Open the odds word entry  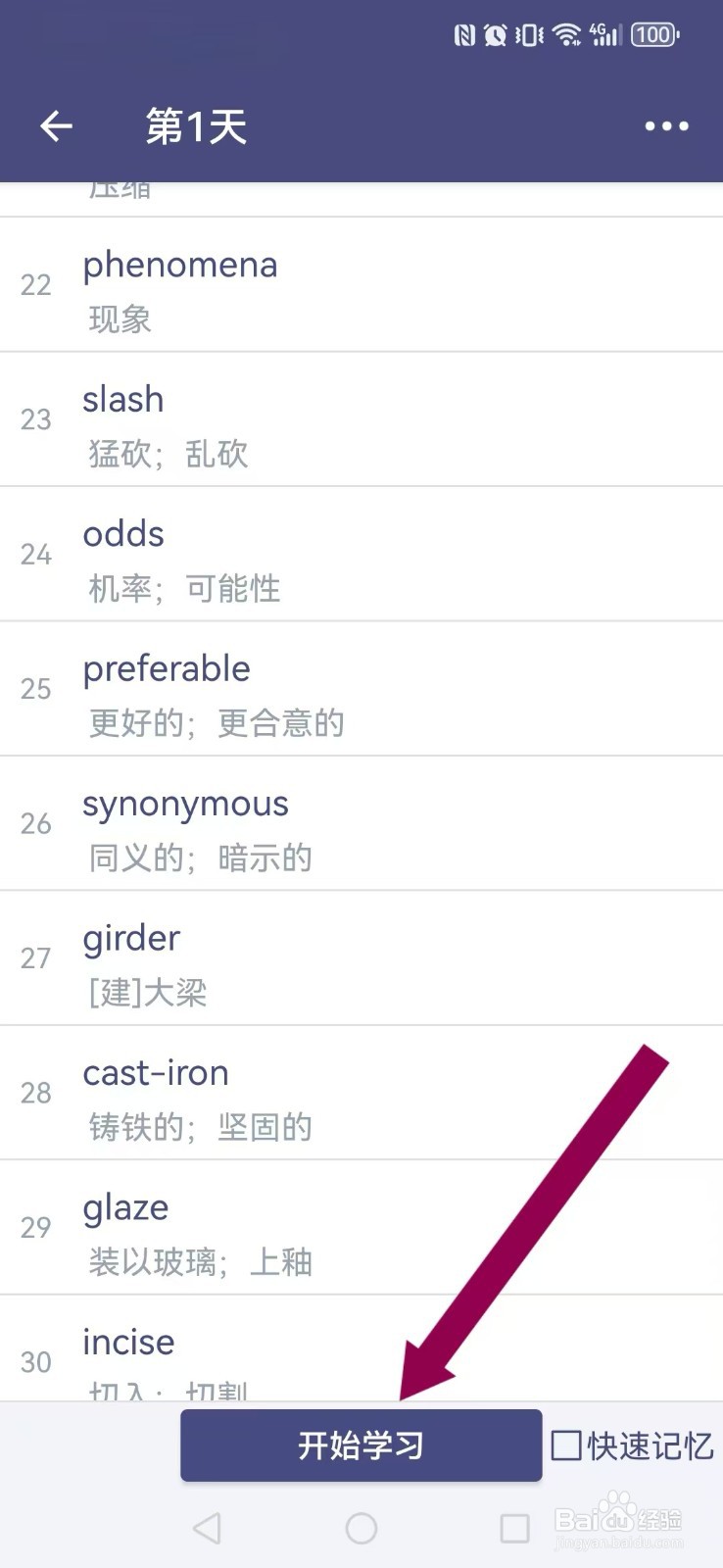point(361,555)
